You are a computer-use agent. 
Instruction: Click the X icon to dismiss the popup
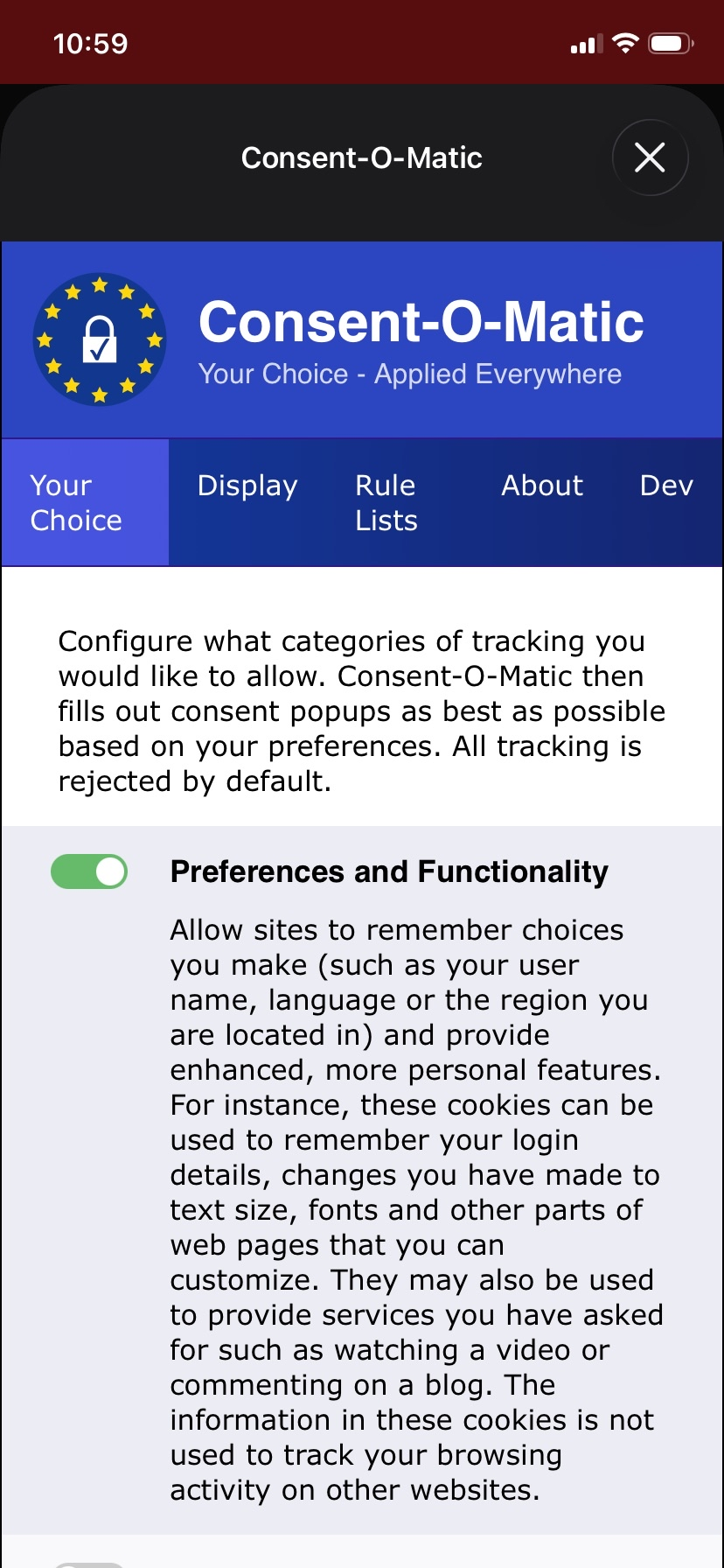click(650, 158)
